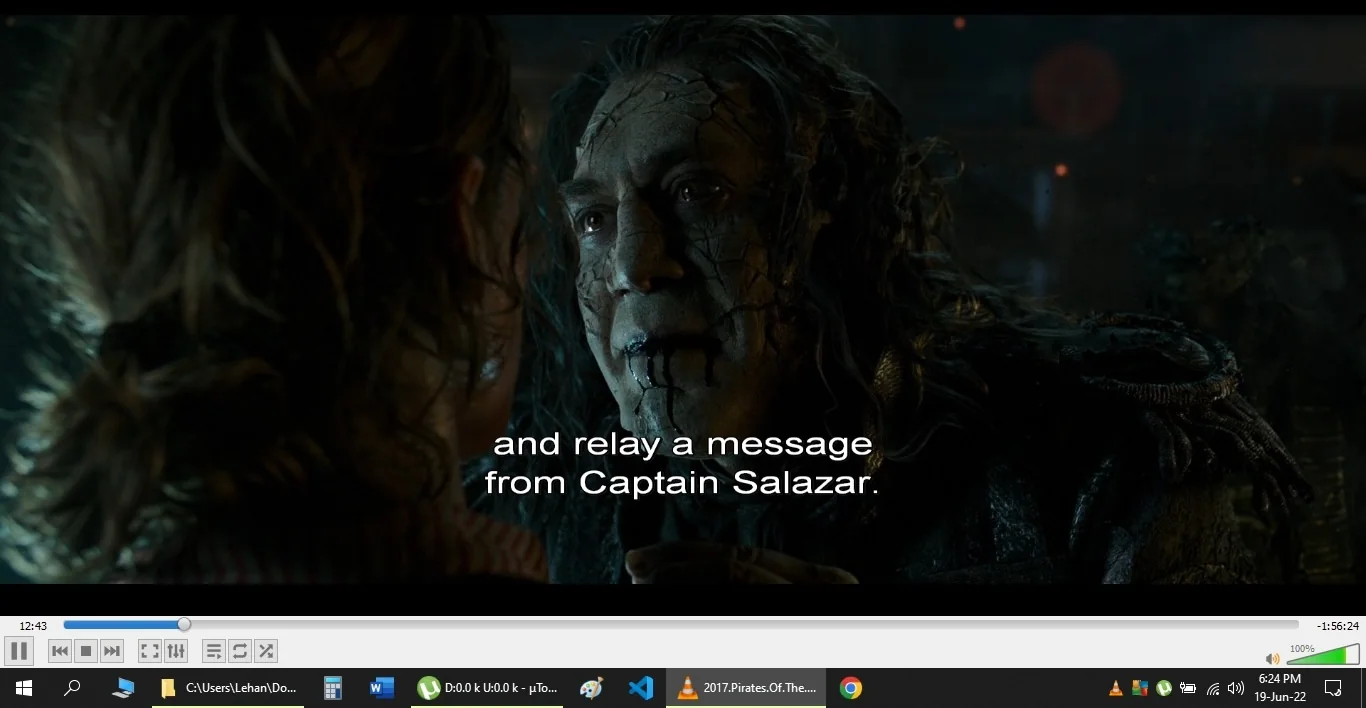This screenshot has height=708, width=1366.
Task: Click VLC cone icon in system tray
Action: 1116,688
